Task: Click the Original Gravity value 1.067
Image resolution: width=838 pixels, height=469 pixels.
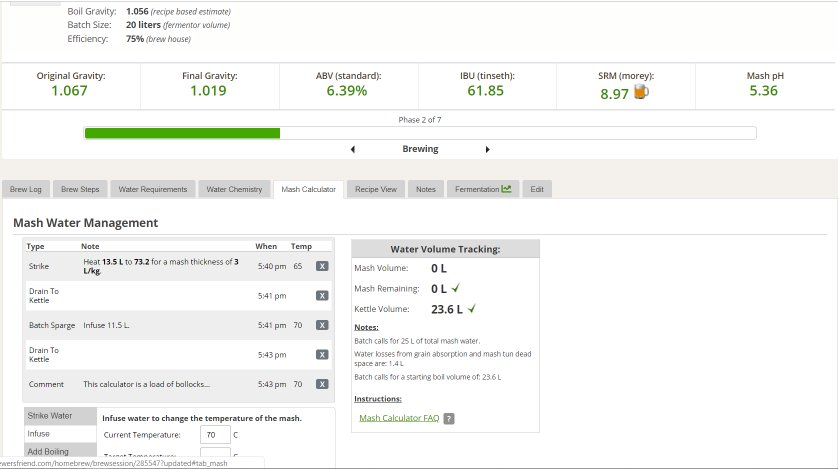Action: click(69, 91)
